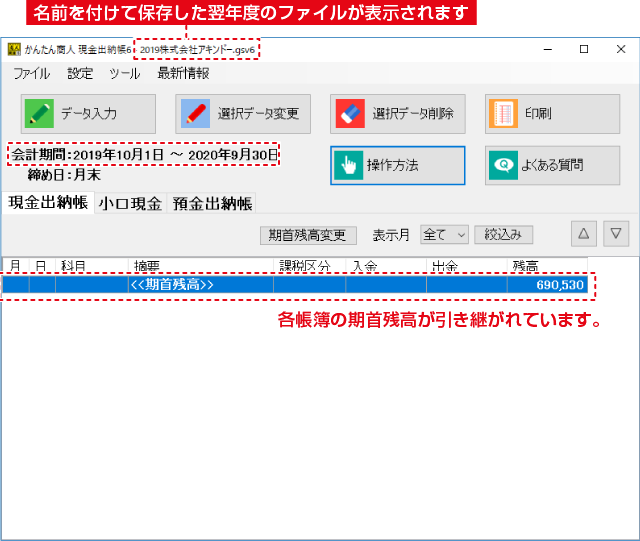Close the かんたん商人 window
Screen dimensions: 640x541
(621, 49)
